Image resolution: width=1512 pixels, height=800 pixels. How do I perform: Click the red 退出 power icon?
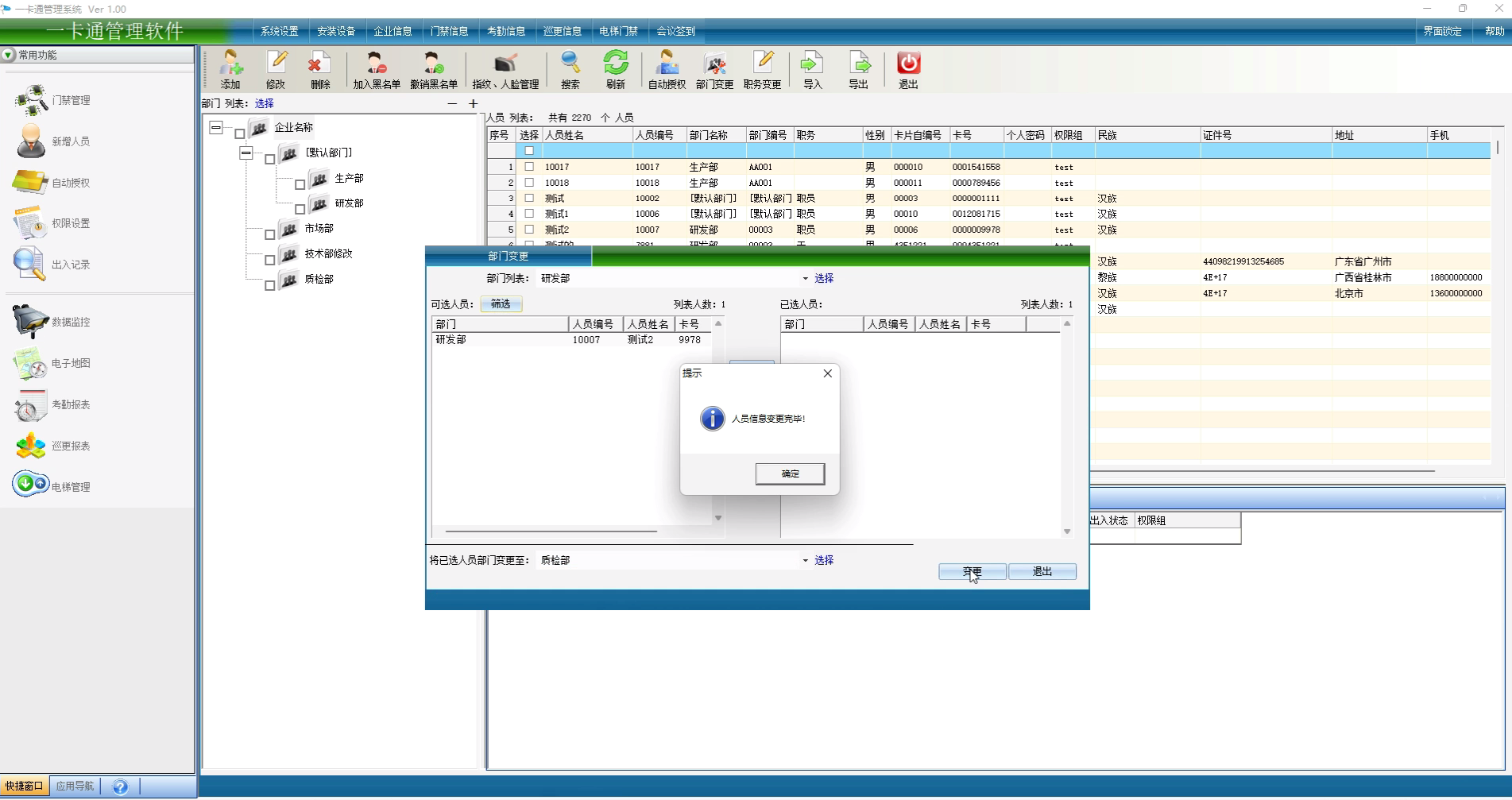point(908,64)
